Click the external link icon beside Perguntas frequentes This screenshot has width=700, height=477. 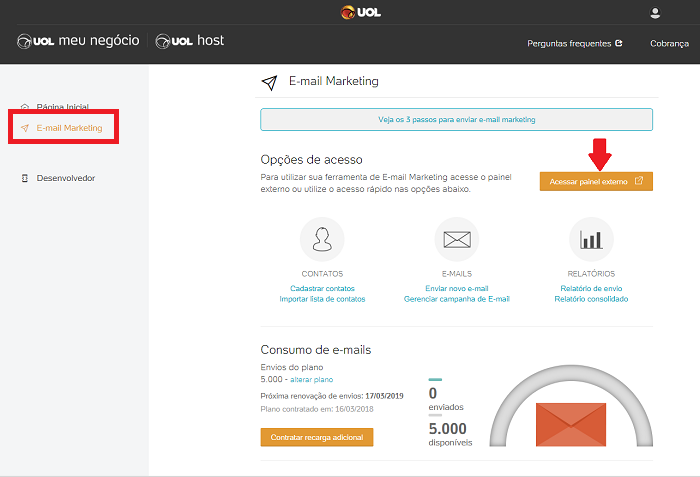click(619, 43)
